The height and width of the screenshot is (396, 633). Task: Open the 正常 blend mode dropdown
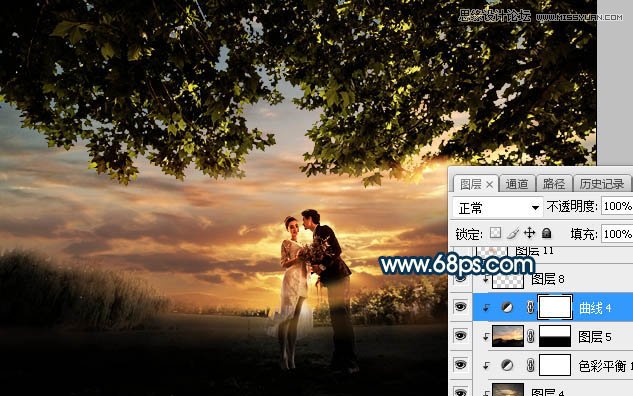pos(497,208)
